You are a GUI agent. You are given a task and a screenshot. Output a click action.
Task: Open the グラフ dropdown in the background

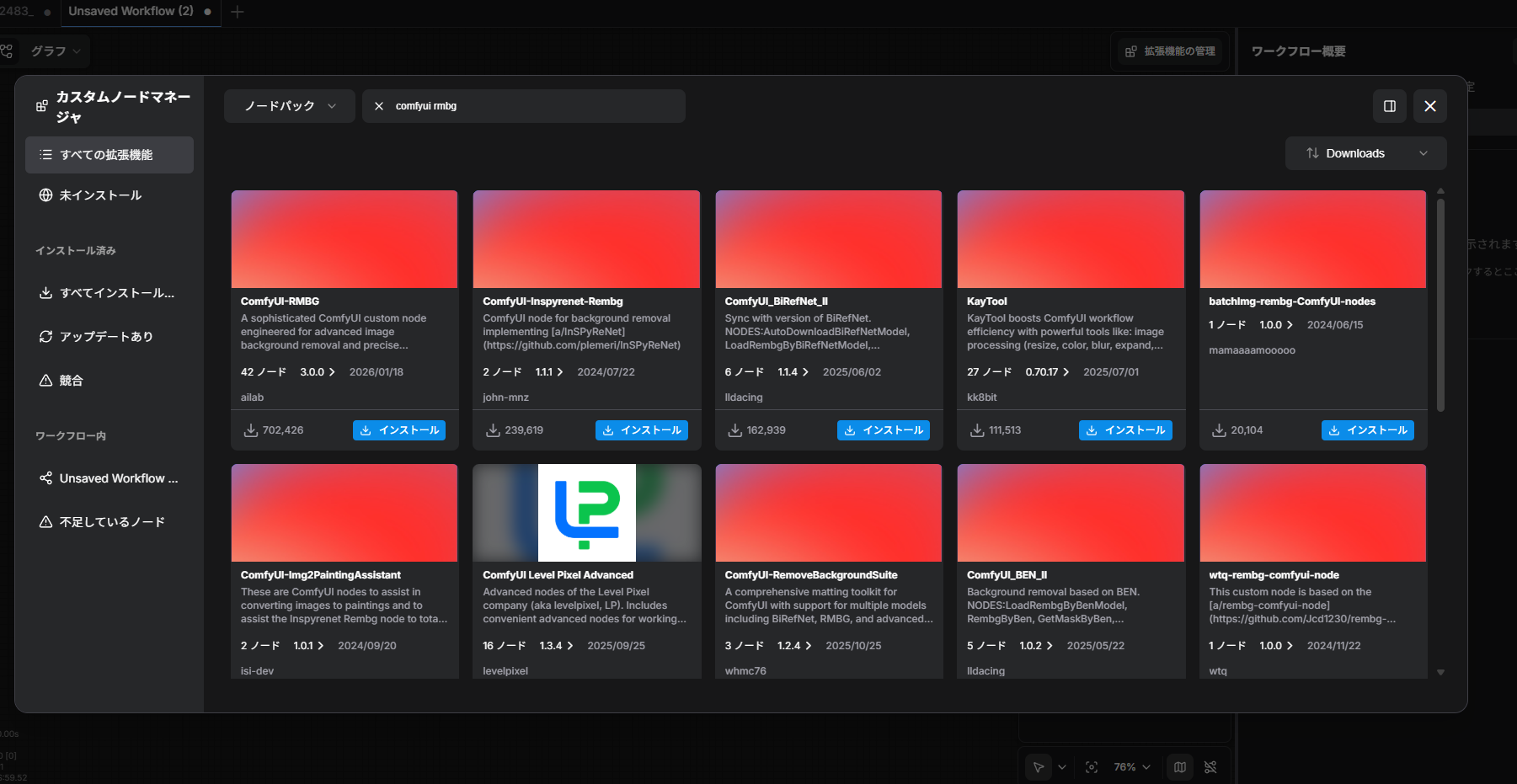pyautogui.click(x=56, y=51)
